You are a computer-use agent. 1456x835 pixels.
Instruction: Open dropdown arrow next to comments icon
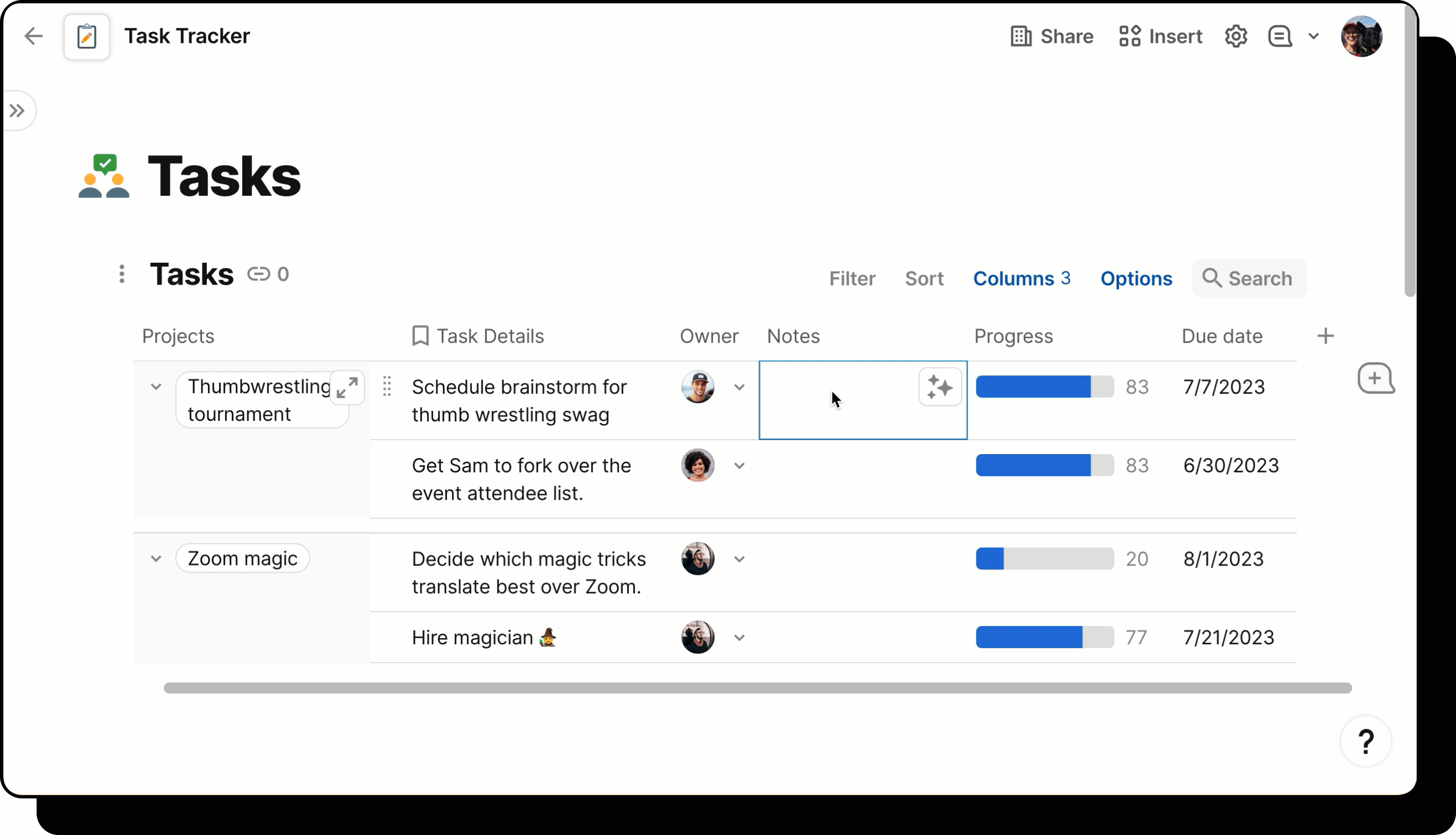pos(1314,36)
